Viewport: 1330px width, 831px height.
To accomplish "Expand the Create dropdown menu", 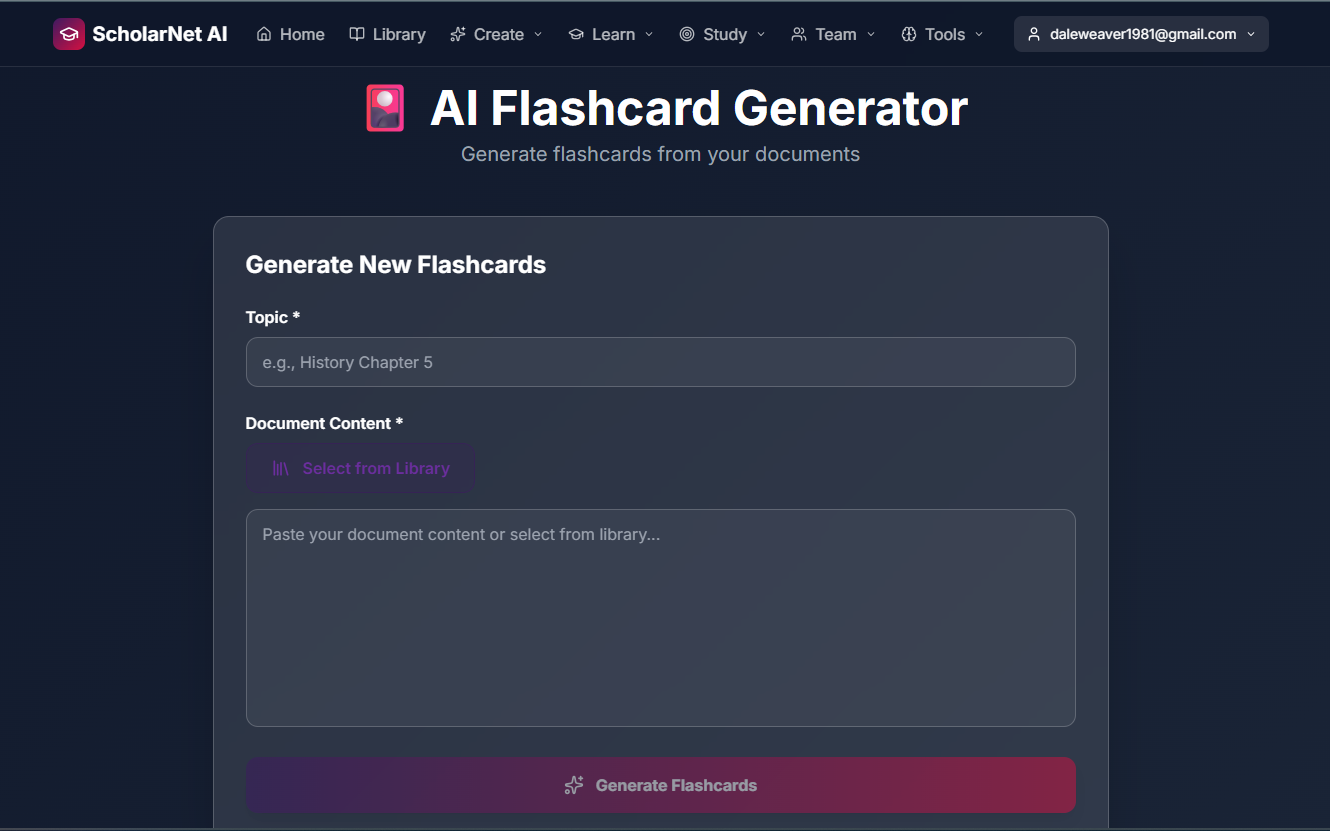I will pyautogui.click(x=539, y=34).
